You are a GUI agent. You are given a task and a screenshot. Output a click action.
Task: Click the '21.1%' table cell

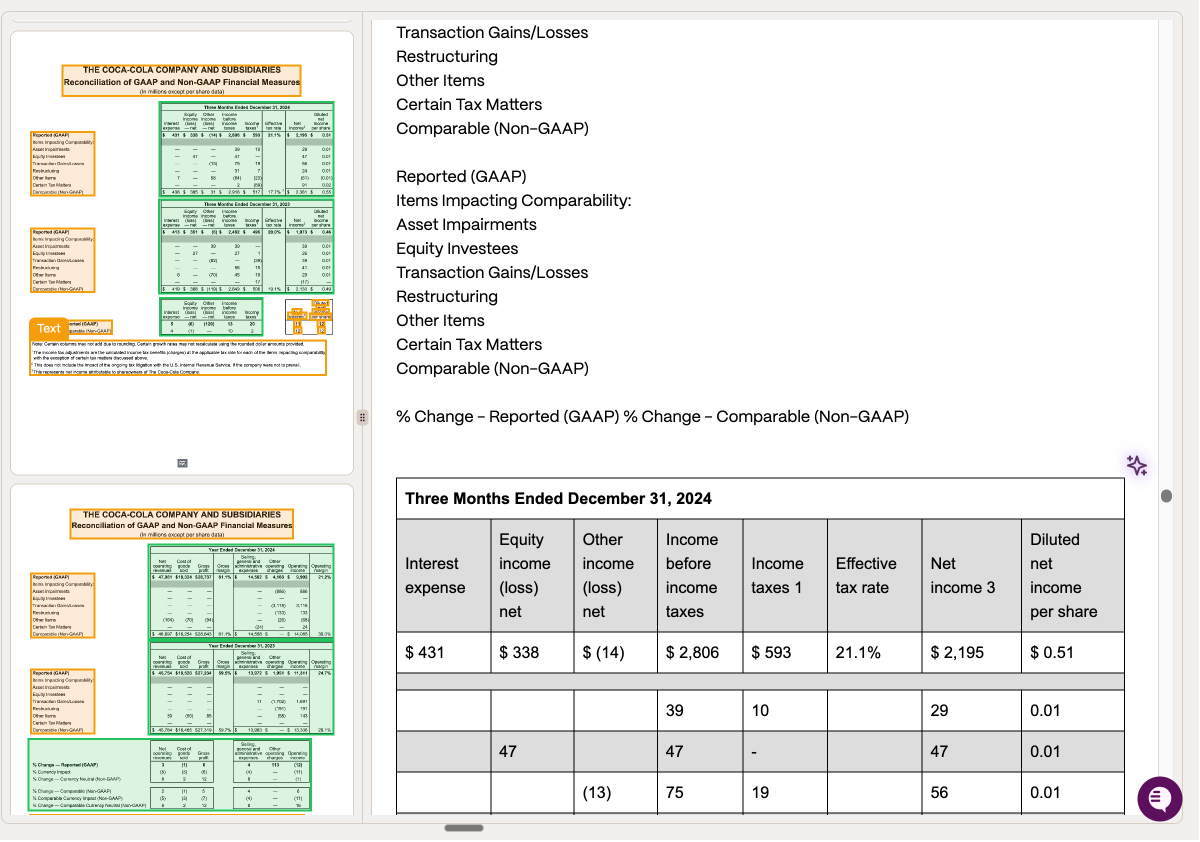point(874,652)
